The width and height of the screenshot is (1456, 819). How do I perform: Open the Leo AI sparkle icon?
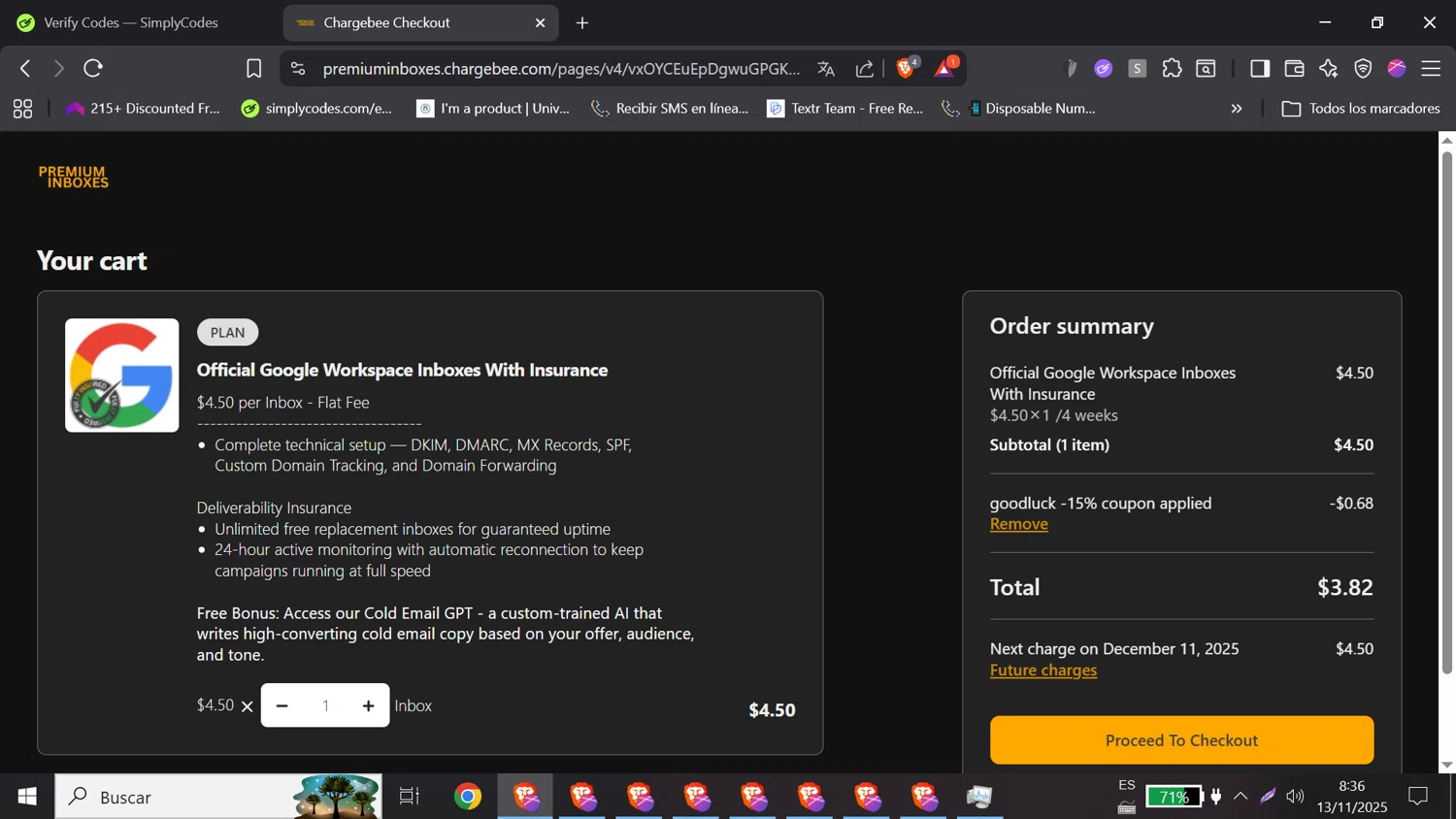point(1328,69)
